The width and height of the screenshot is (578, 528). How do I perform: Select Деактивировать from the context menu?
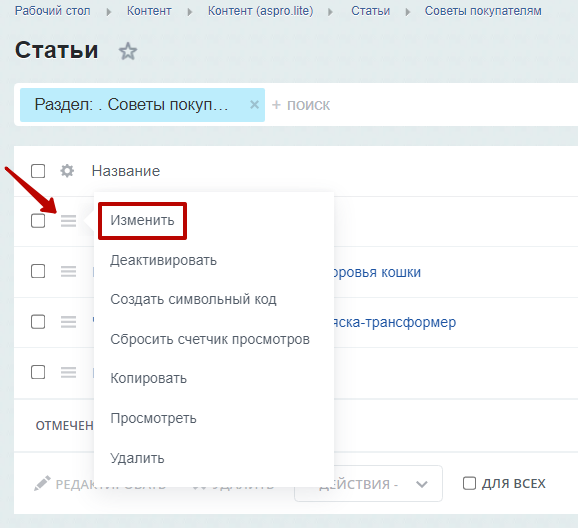tap(164, 260)
